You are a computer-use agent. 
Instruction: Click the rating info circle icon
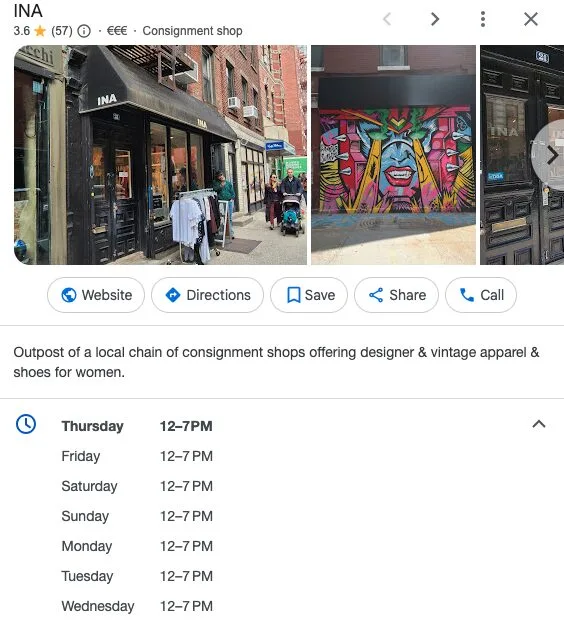[x=84, y=31]
